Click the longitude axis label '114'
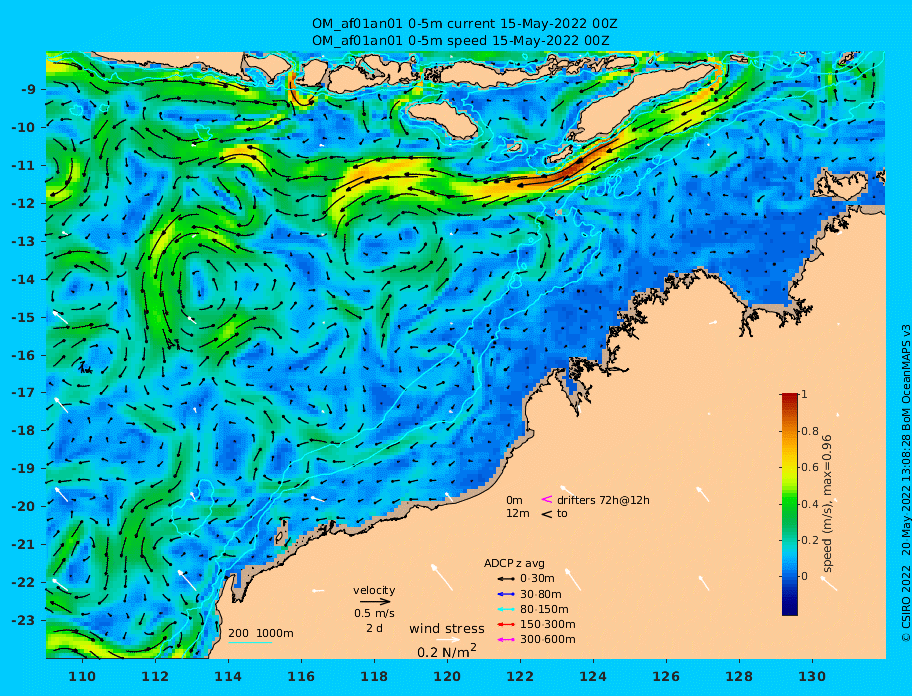Viewport: 912px width, 696px height. [x=228, y=676]
